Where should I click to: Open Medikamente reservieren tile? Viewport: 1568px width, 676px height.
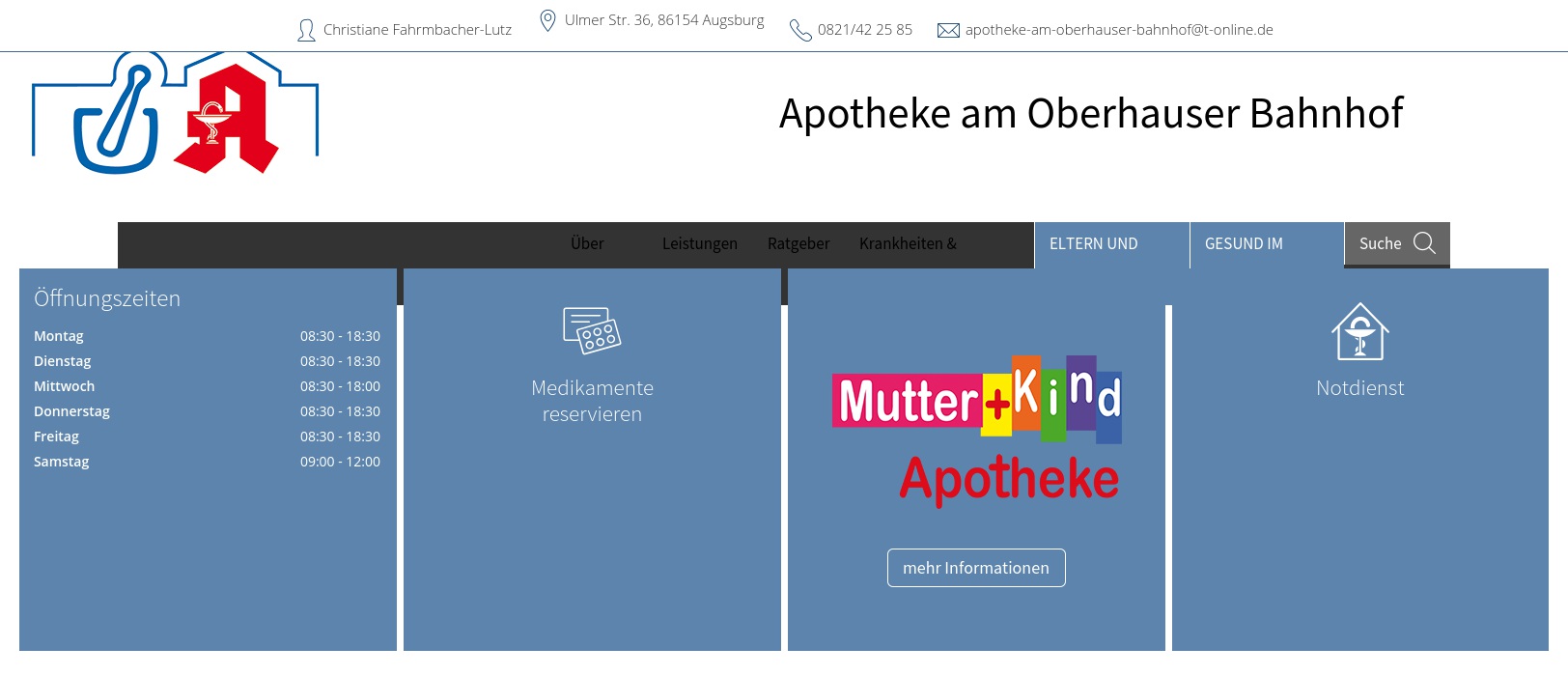[592, 401]
